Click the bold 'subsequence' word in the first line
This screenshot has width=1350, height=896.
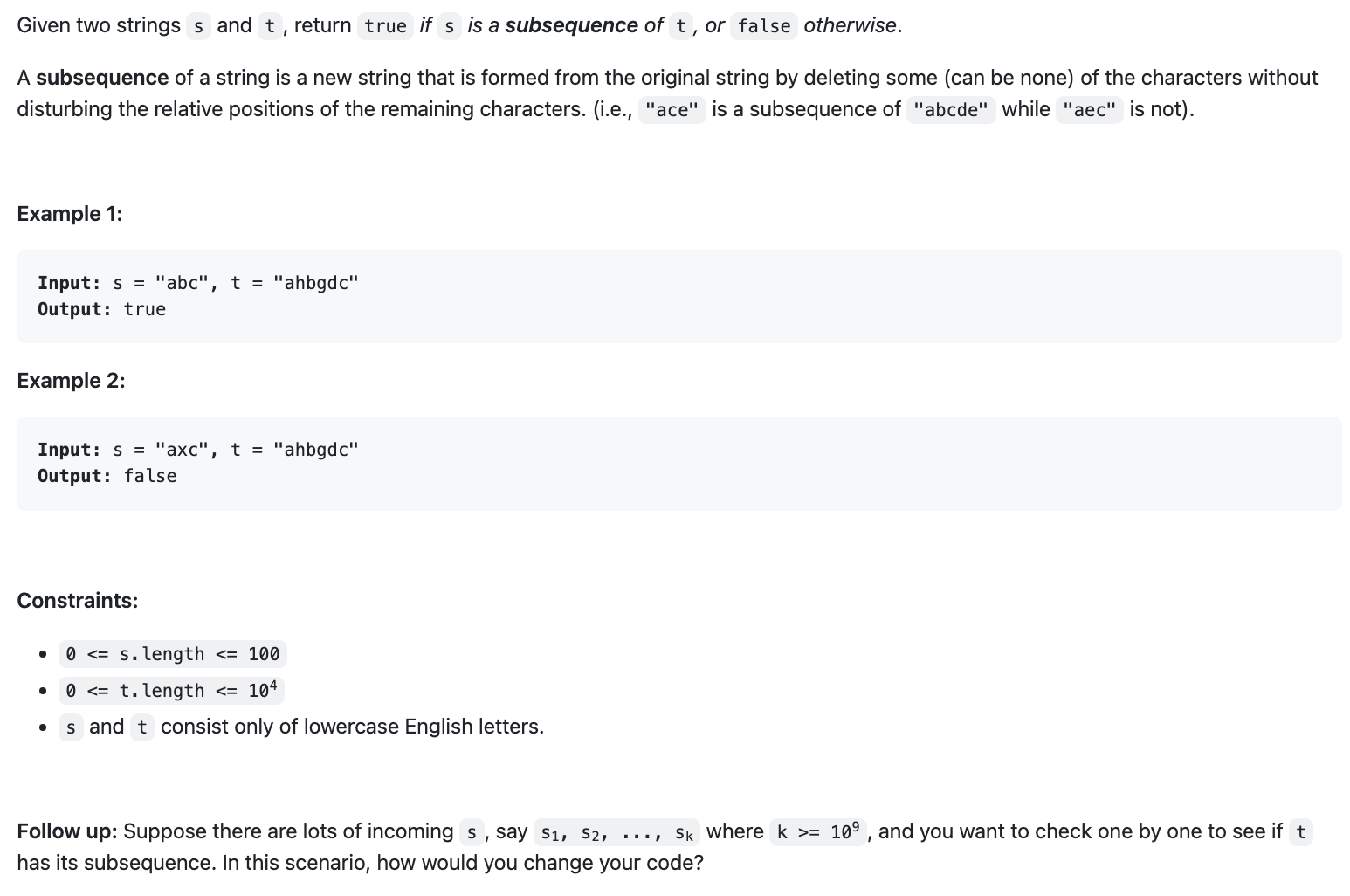571,25
